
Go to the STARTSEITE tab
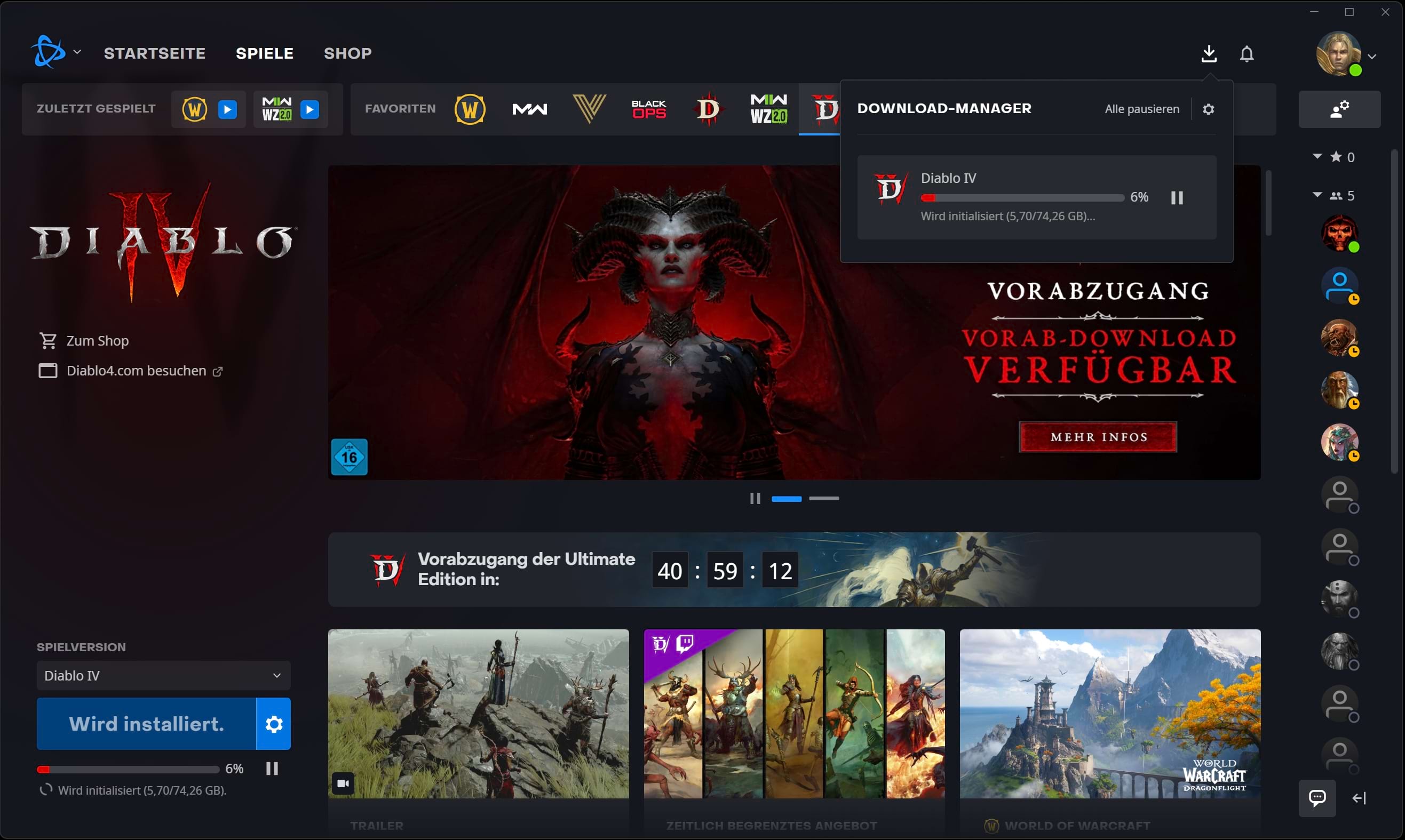point(155,53)
